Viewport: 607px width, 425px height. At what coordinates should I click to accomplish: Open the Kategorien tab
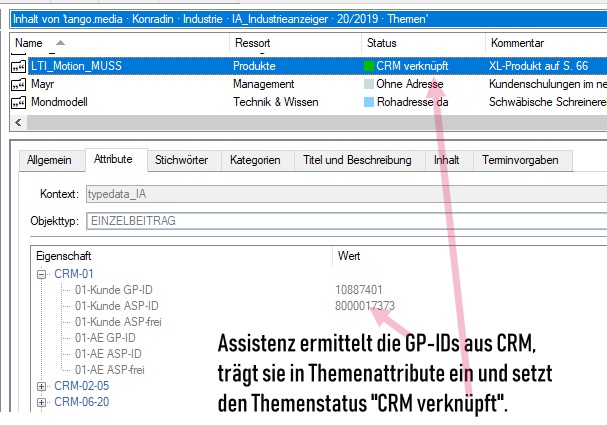[256, 161]
